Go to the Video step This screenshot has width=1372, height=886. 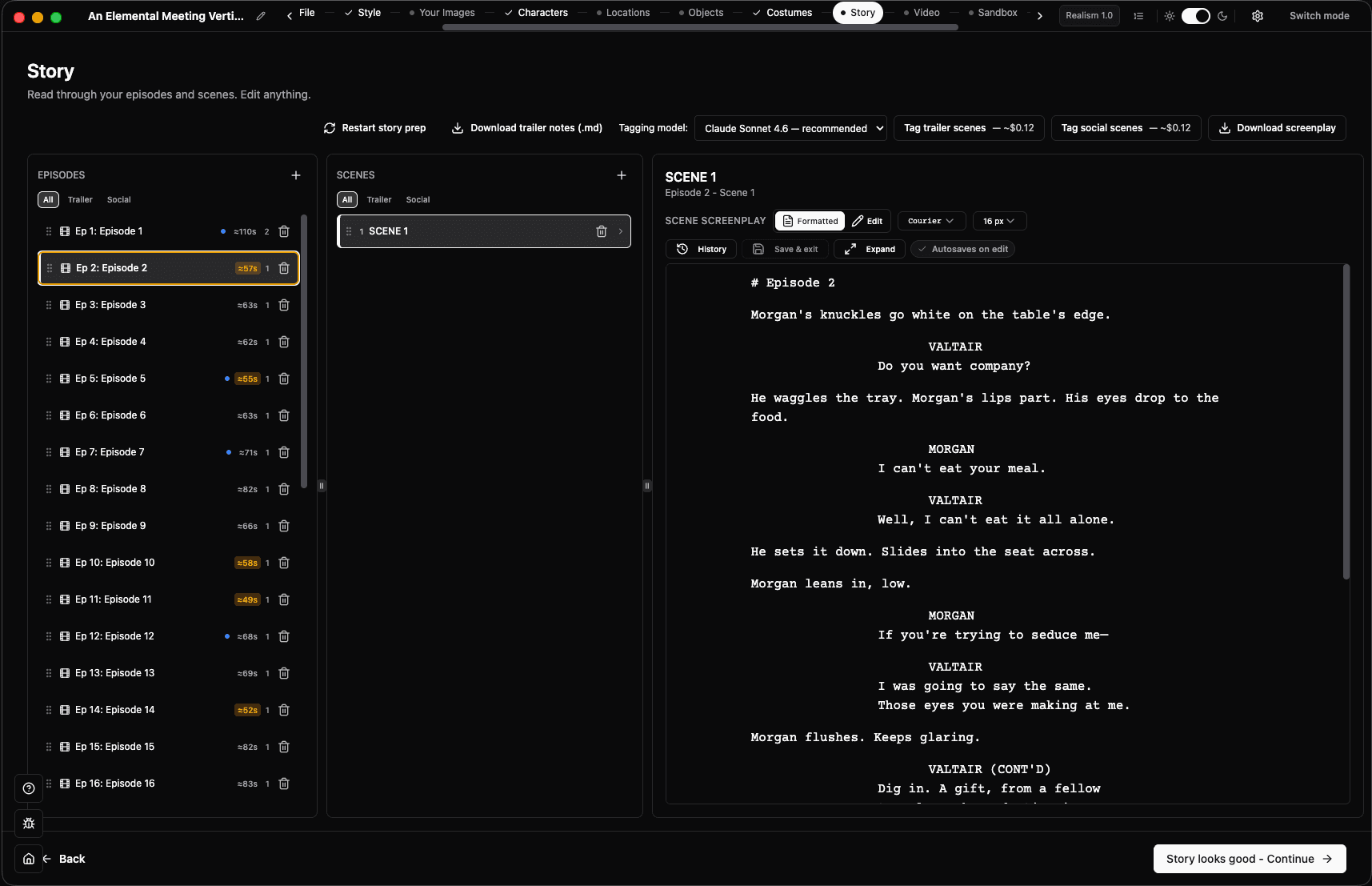tap(921, 13)
